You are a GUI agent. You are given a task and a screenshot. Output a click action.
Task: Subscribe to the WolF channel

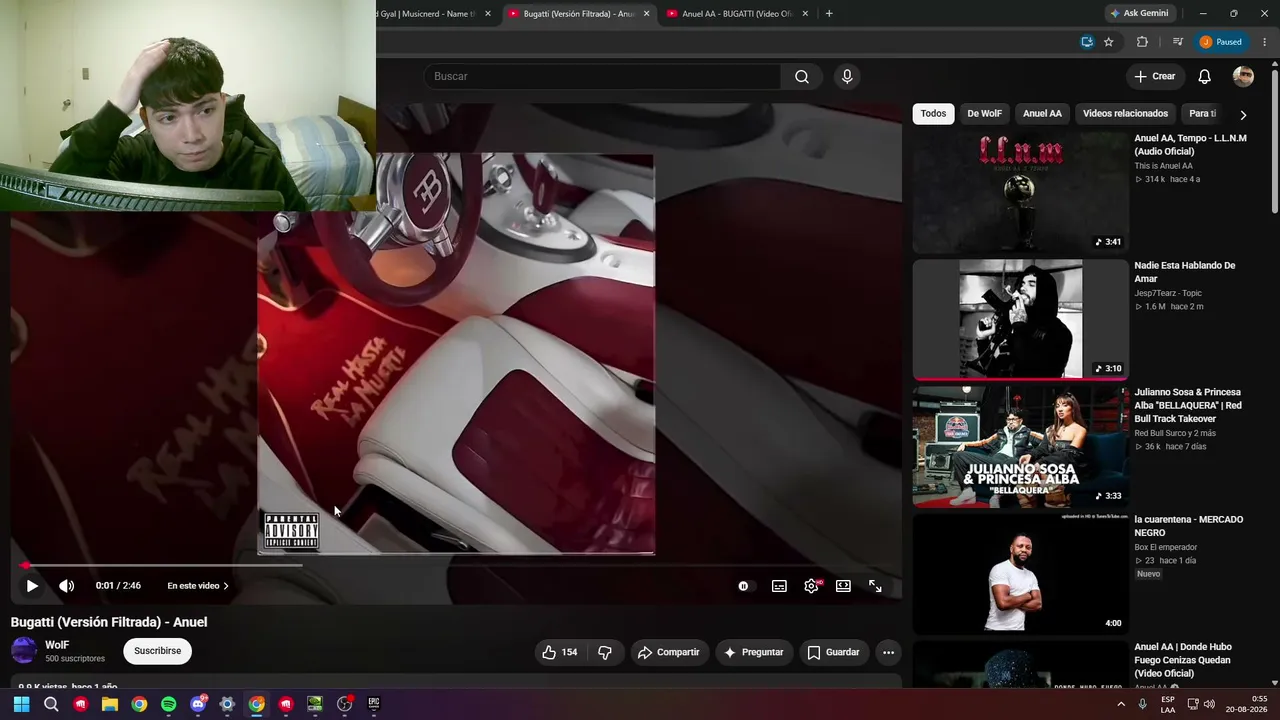click(x=158, y=651)
